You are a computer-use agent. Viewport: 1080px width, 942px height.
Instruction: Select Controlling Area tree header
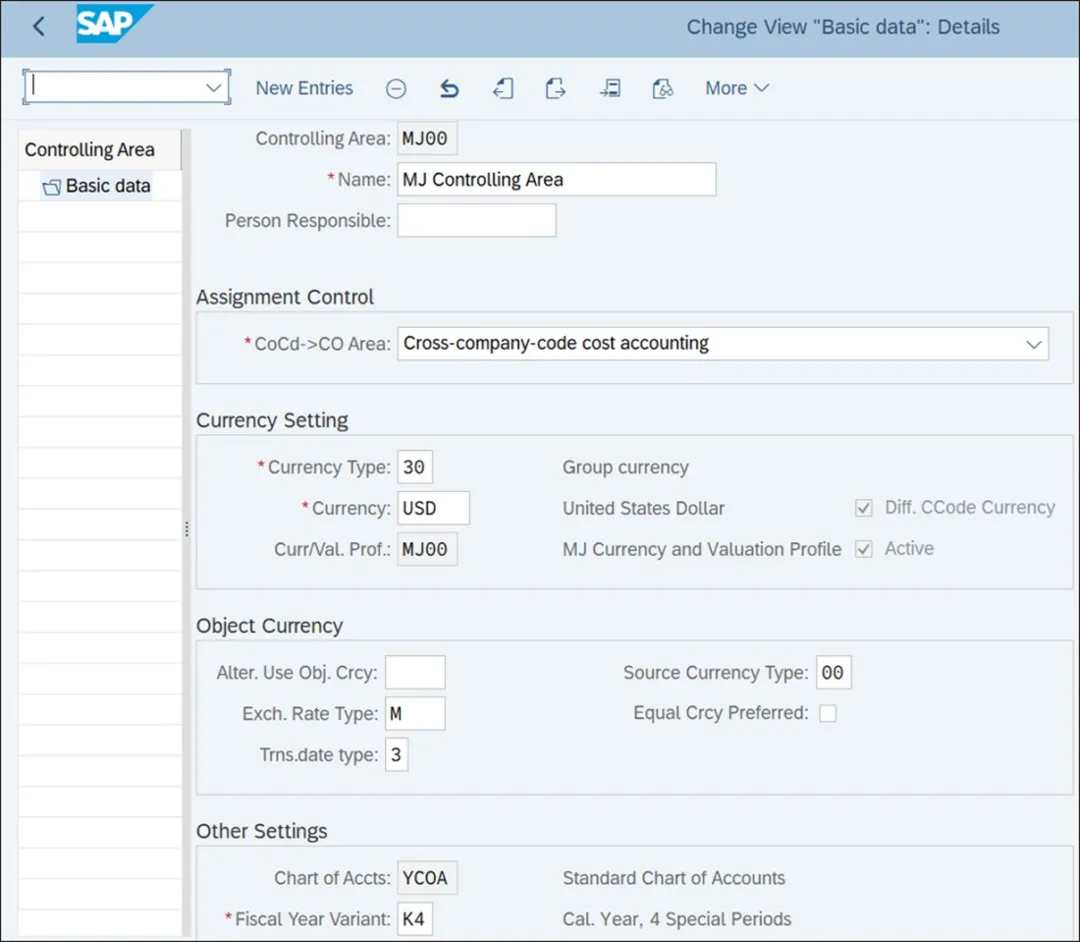tap(90, 149)
